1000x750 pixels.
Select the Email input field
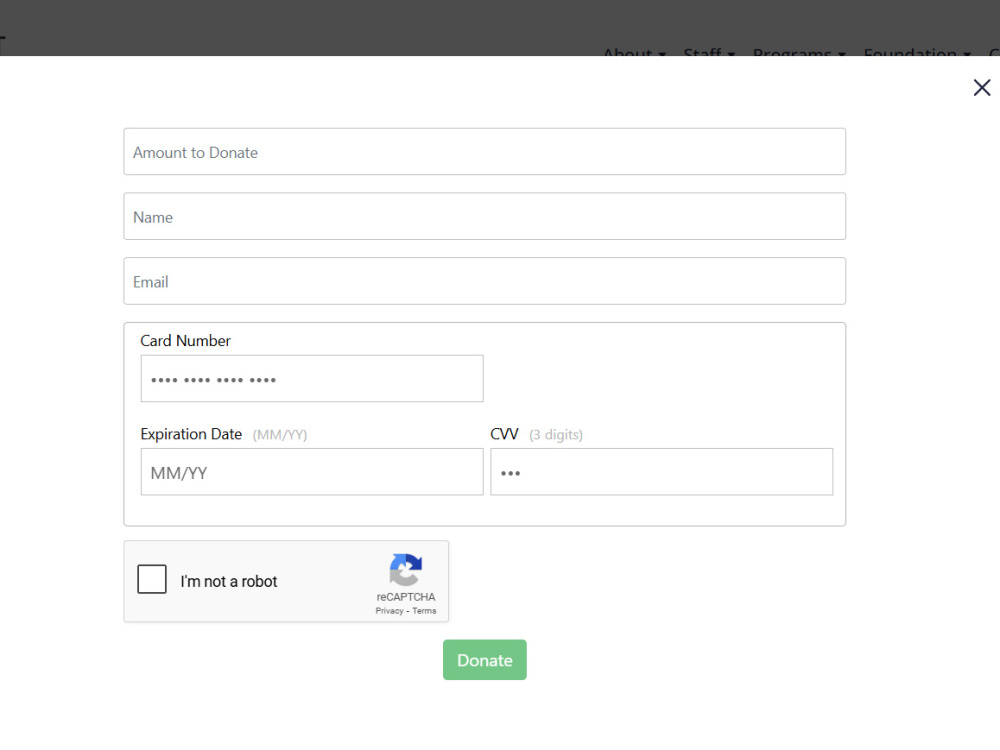tap(485, 281)
